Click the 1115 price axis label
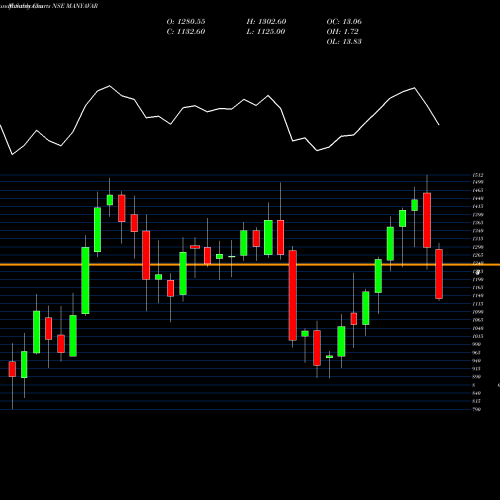This screenshot has height=500, width=500. click(478, 304)
